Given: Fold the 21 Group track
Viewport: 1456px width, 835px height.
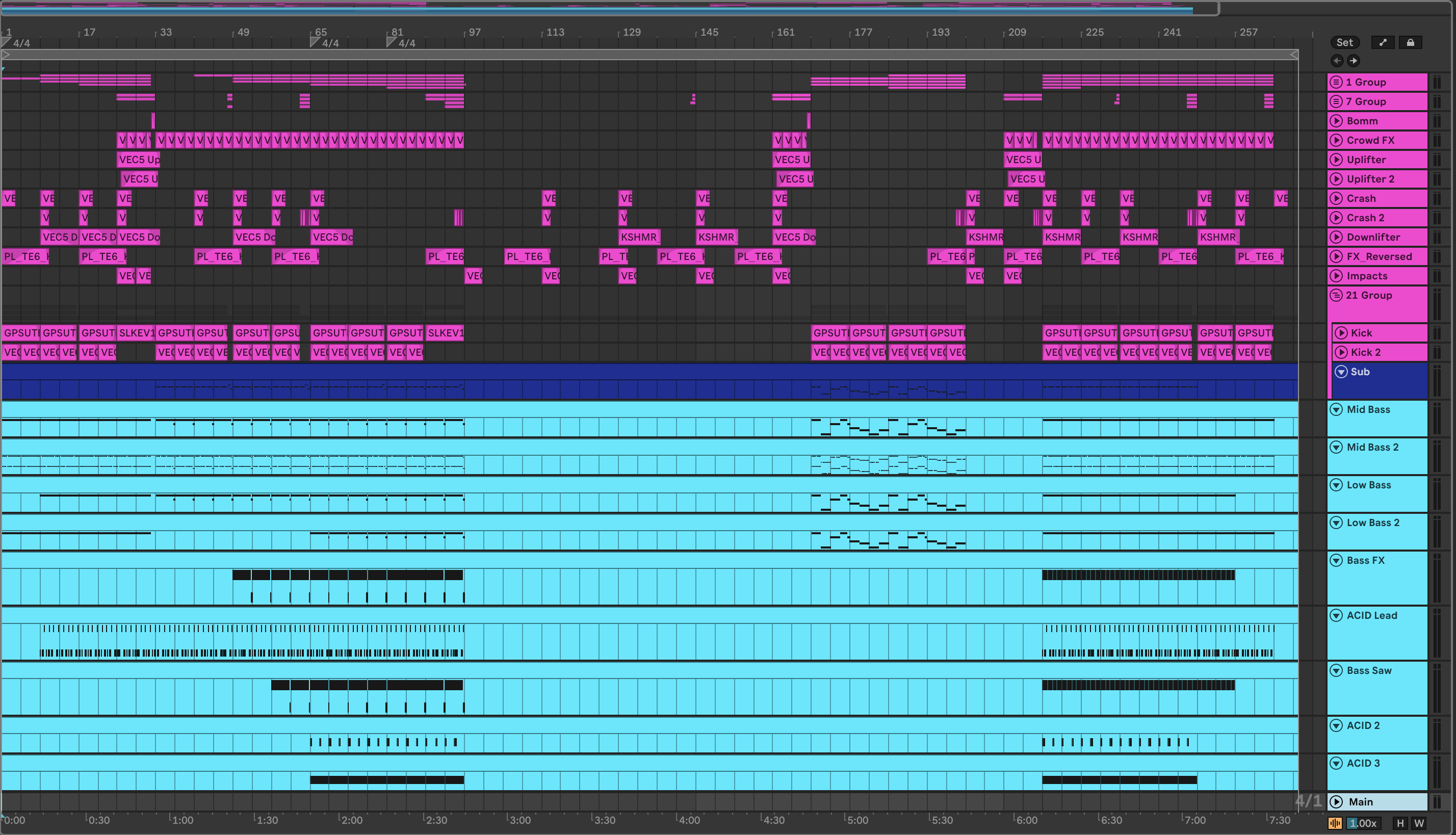Looking at the screenshot, I should 1336,295.
